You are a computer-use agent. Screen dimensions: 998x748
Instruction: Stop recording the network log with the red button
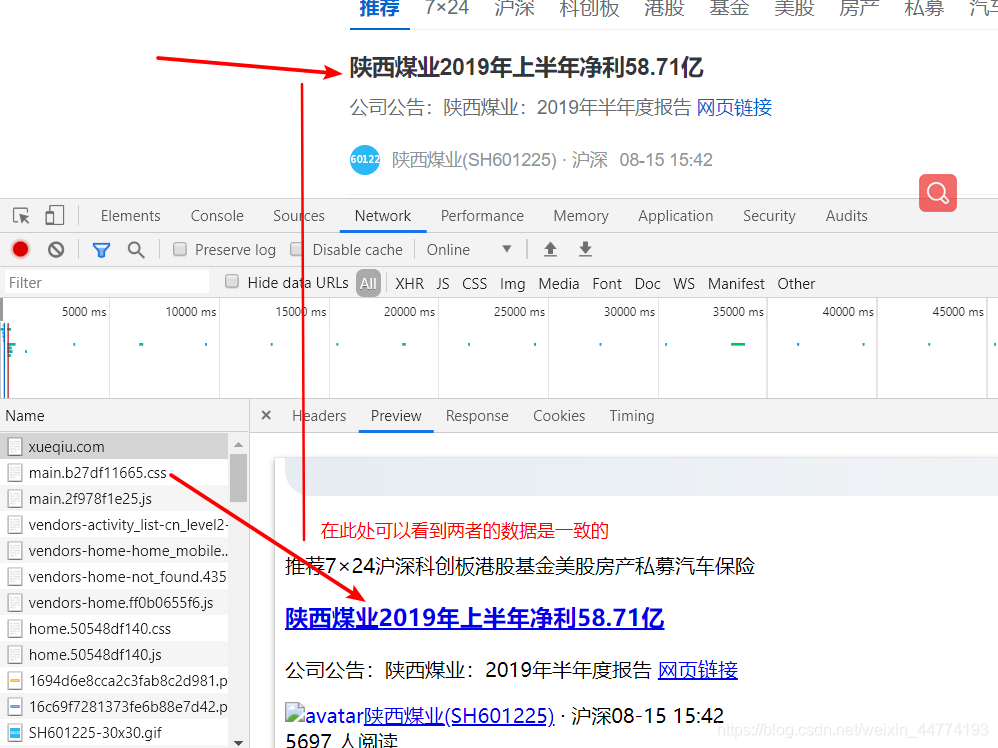coord(20,250)
